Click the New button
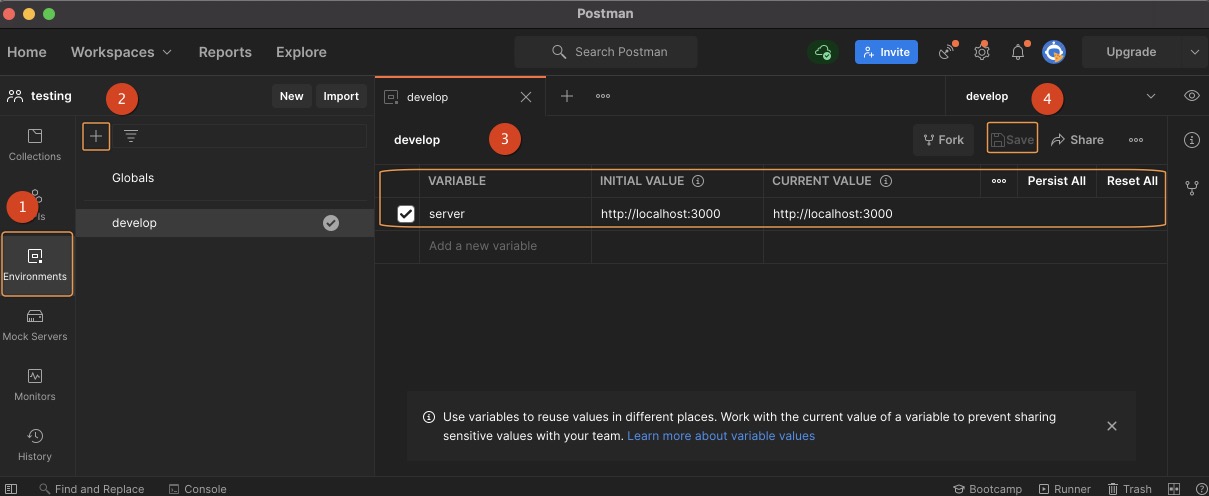1209x496 pixels. tap(292, 96)
